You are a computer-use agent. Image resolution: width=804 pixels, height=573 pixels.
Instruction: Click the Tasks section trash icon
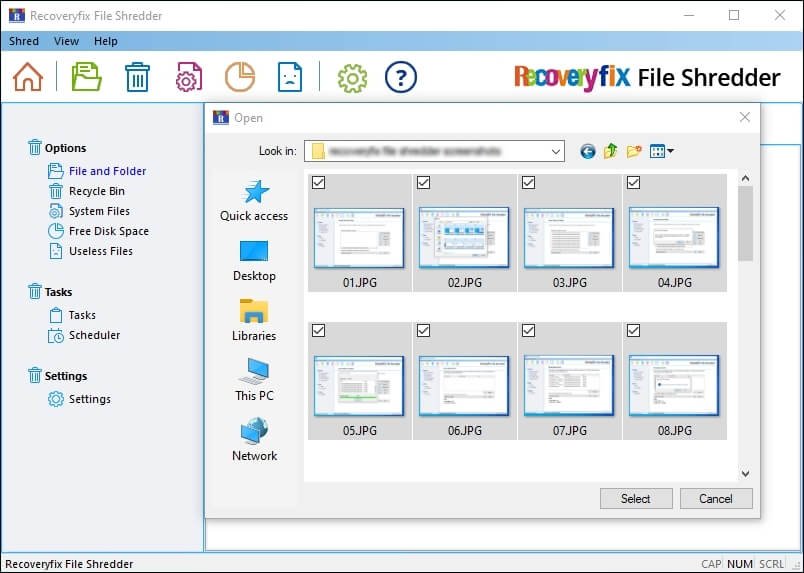pyautogui.click(x=34, y=291)
